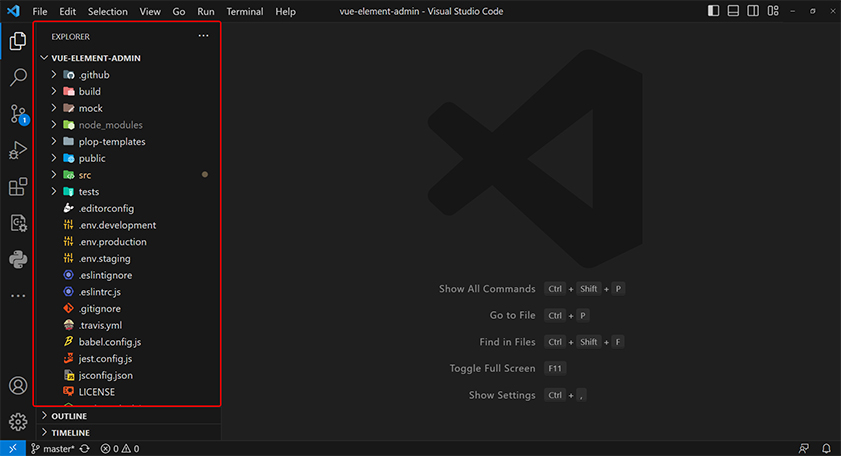The height and width of the screenshot is (456, 841).
Task: Toggle the primary side bar layout icon
Action: (x=713, y=11)
